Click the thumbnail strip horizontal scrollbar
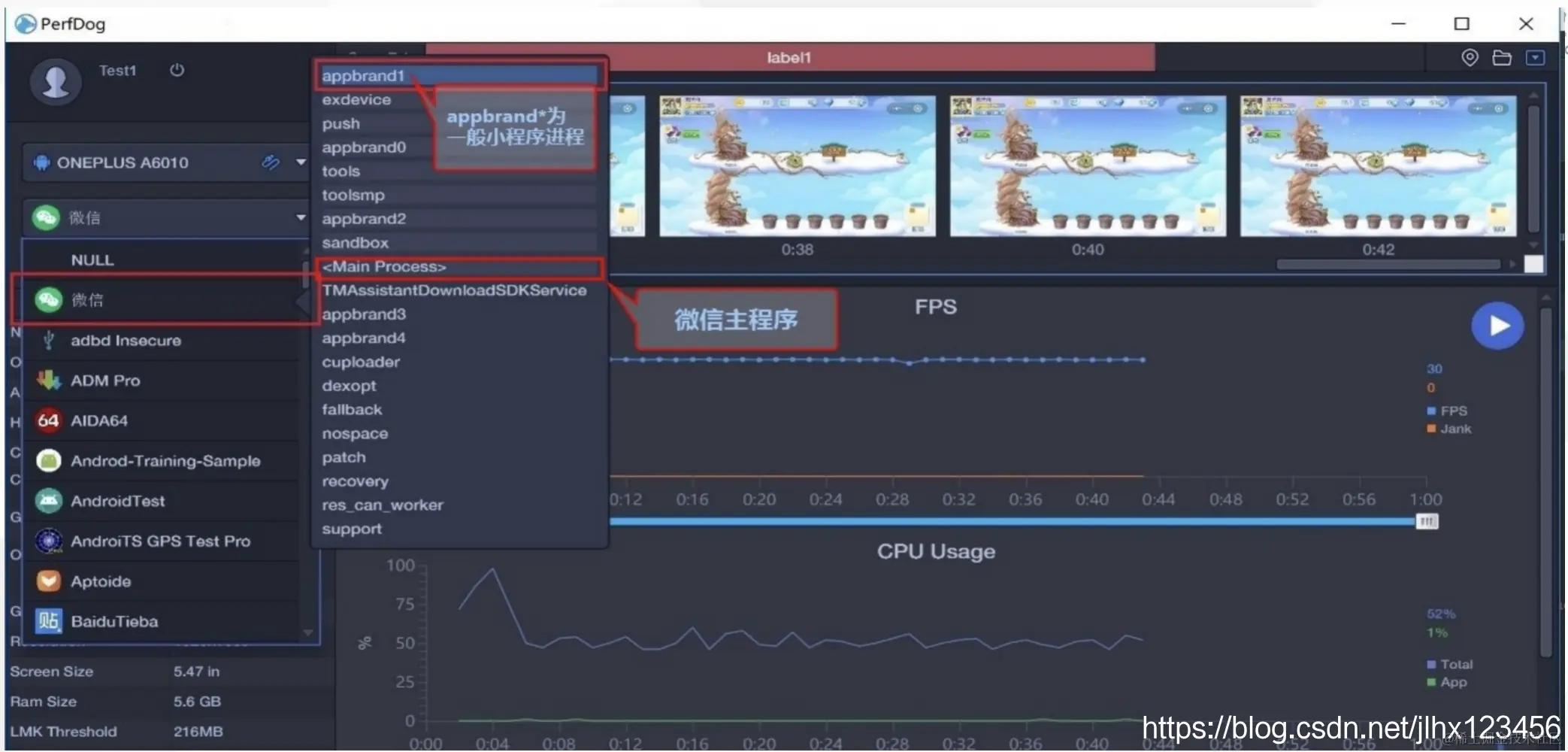 [1388, 264]
